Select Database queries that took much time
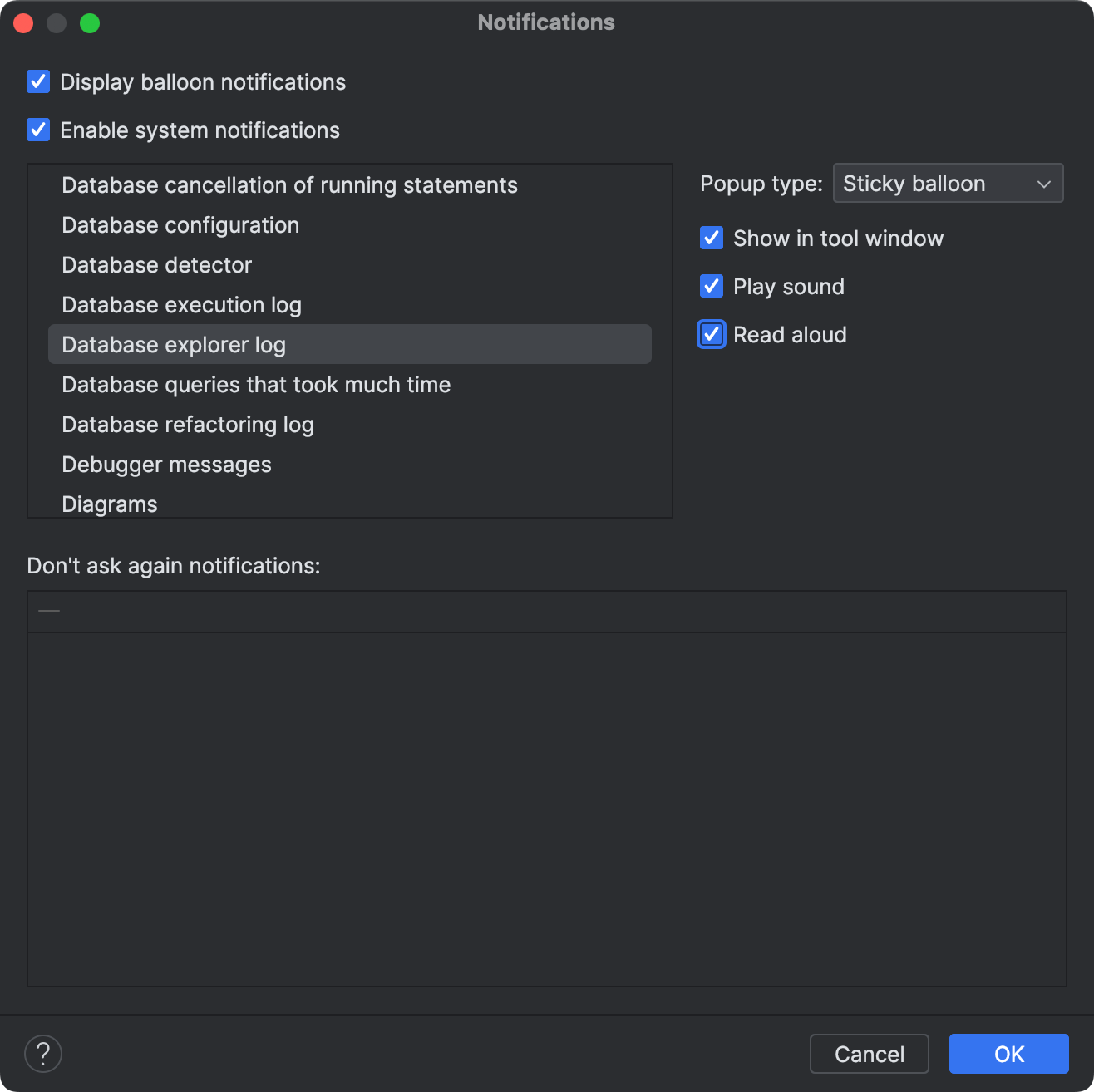1094x1092 pixels. (x=256, y=384)
